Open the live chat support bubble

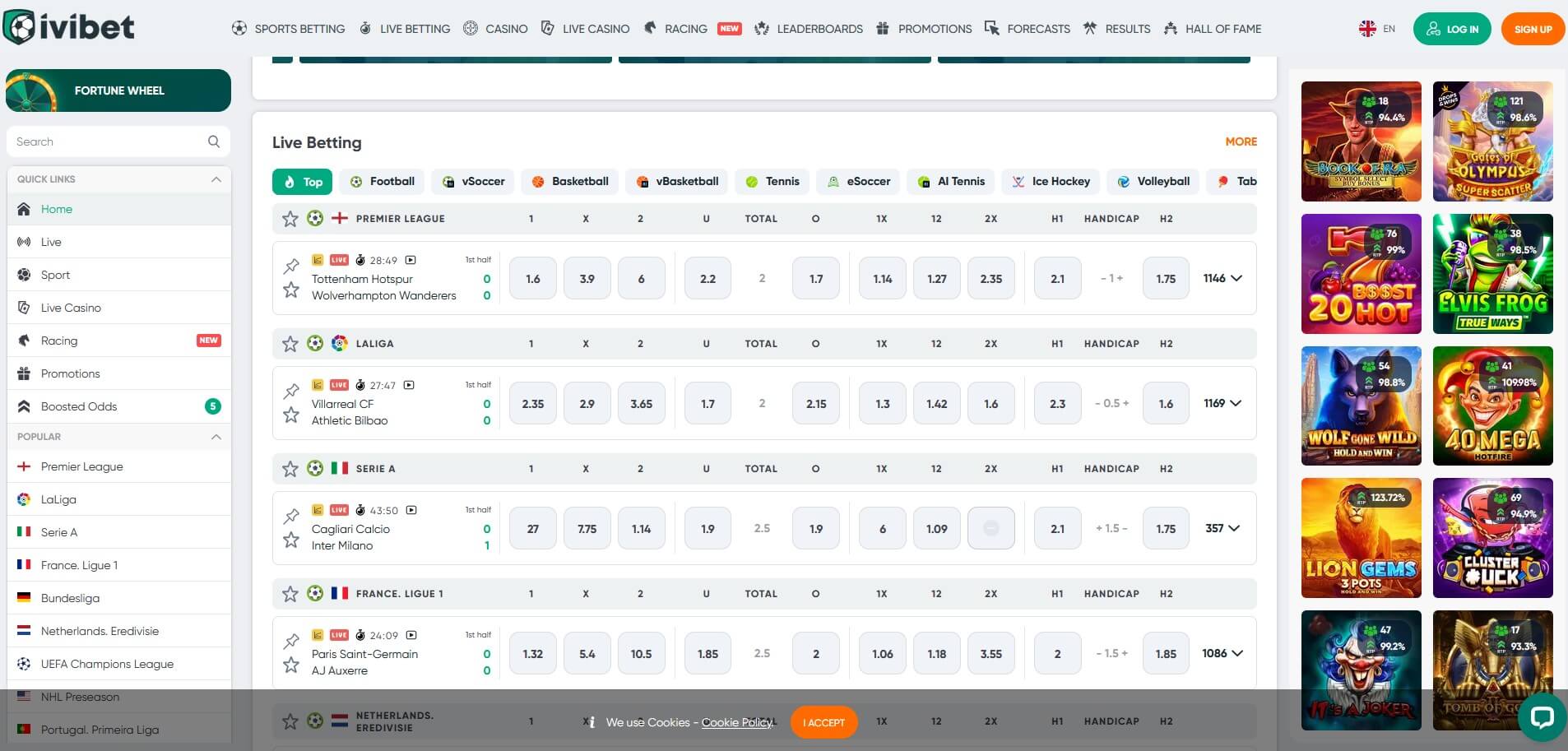point(1542,717)
